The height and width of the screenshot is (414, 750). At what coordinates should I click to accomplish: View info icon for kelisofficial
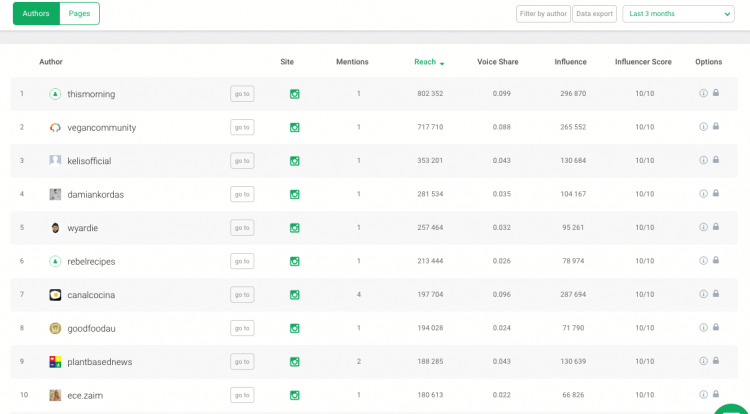click(x=703, y=160)
